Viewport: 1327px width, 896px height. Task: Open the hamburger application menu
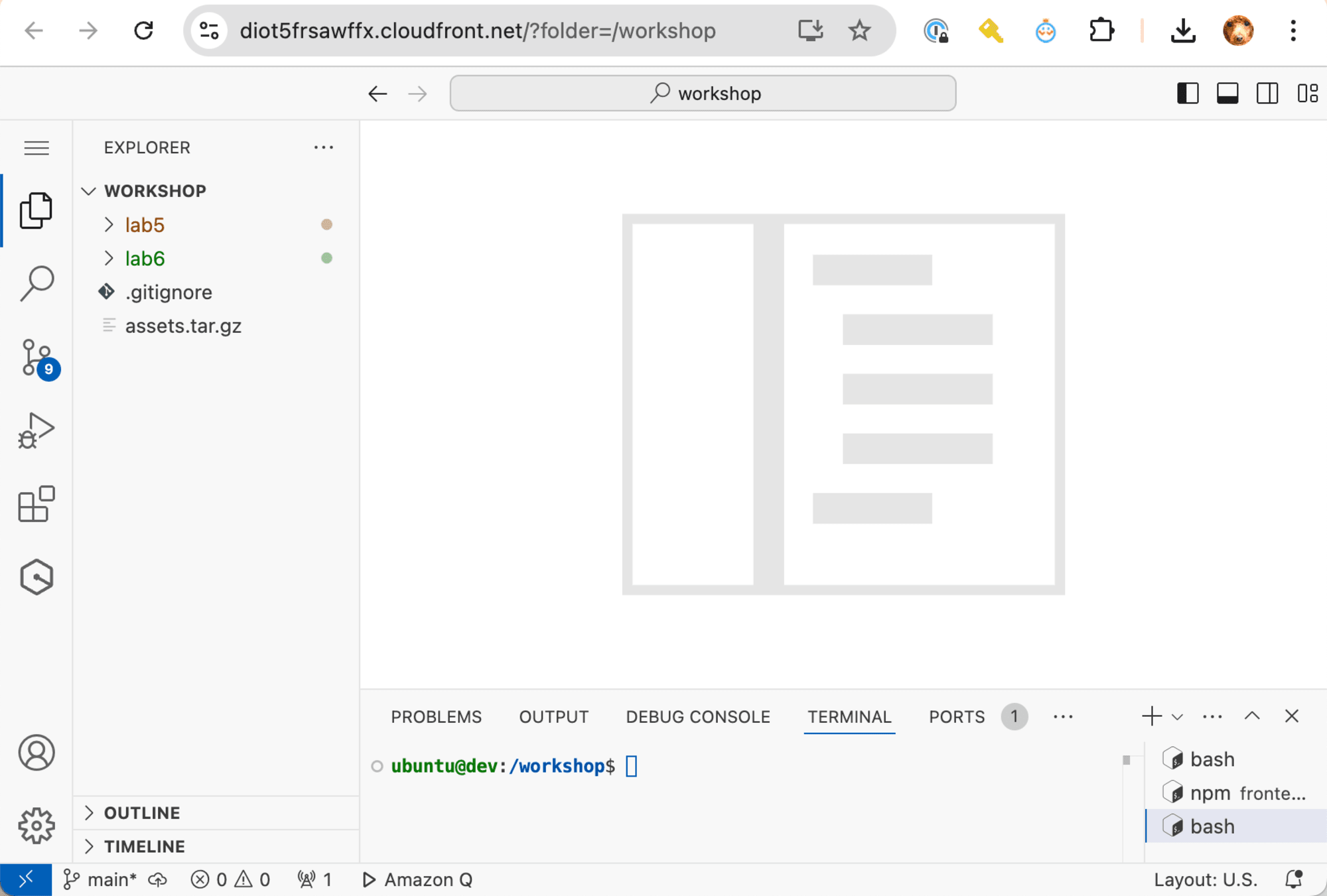click(36, 147)
